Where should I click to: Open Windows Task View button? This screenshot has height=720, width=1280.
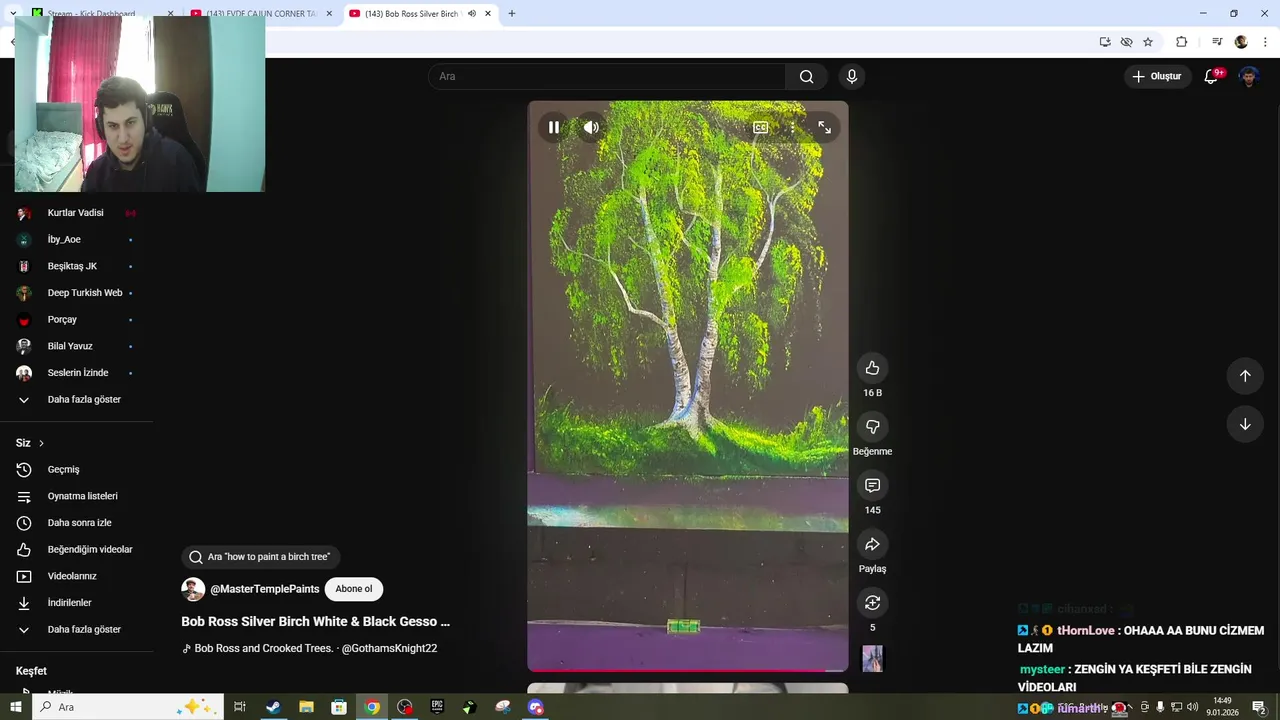[240, 707]
